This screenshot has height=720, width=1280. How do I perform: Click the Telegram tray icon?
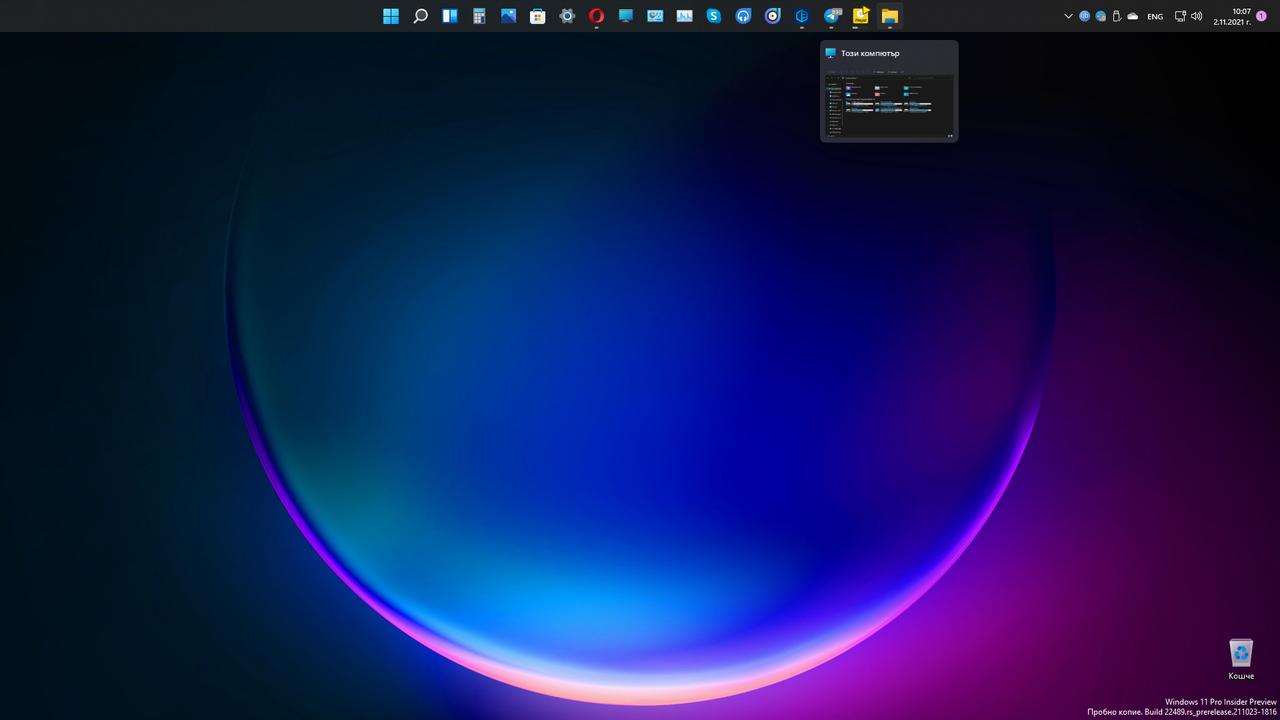1101,16
